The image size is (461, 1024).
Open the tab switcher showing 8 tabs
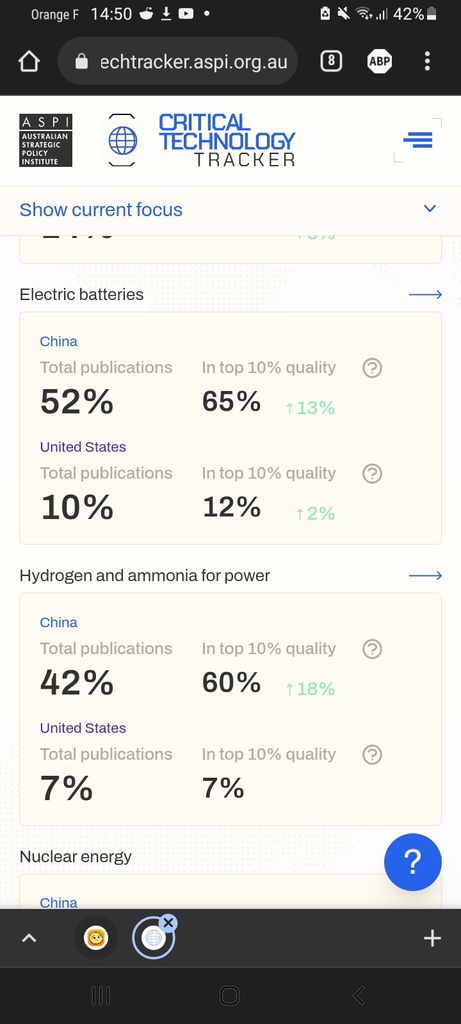coord(331,61)
